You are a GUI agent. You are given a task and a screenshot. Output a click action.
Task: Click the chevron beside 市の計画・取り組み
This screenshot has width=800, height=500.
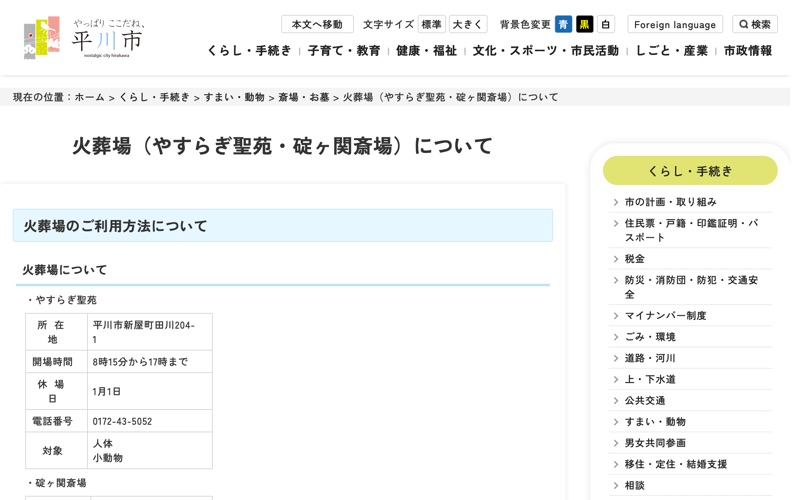[616, 202]
